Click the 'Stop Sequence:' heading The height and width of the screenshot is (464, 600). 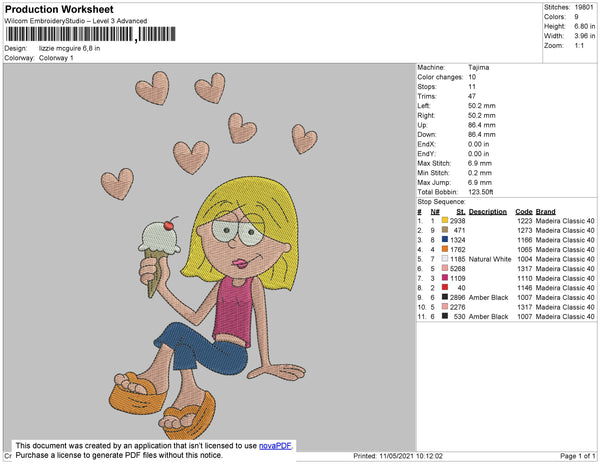pos(441,202)
